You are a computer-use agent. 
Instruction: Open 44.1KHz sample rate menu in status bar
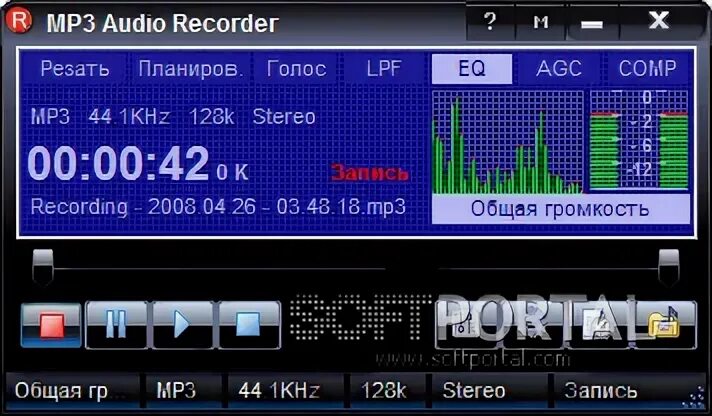pos(286,391)
